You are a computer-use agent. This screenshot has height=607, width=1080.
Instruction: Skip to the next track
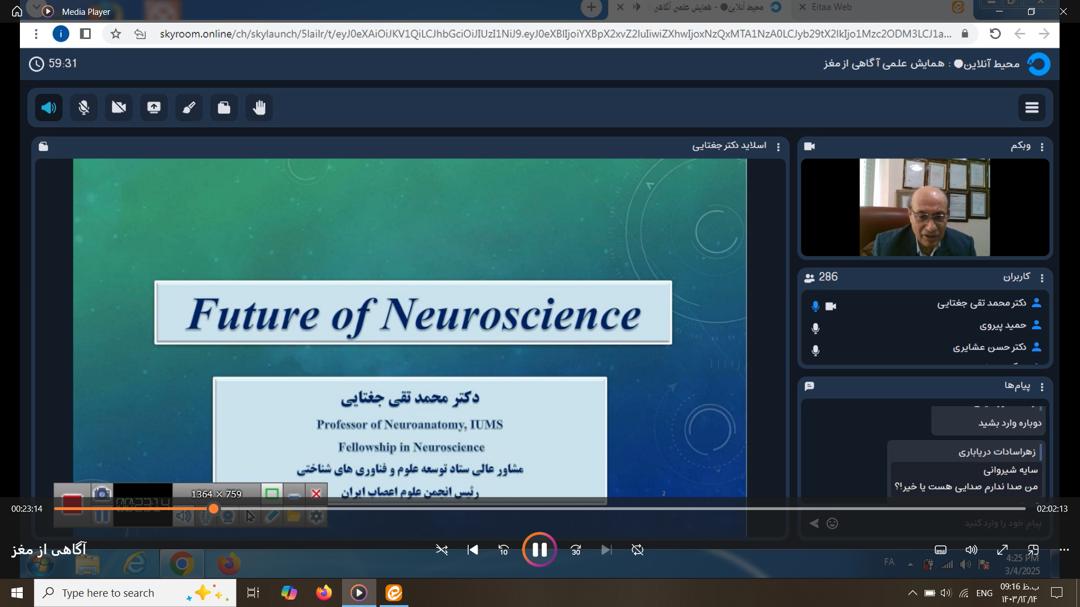(606, 550)
